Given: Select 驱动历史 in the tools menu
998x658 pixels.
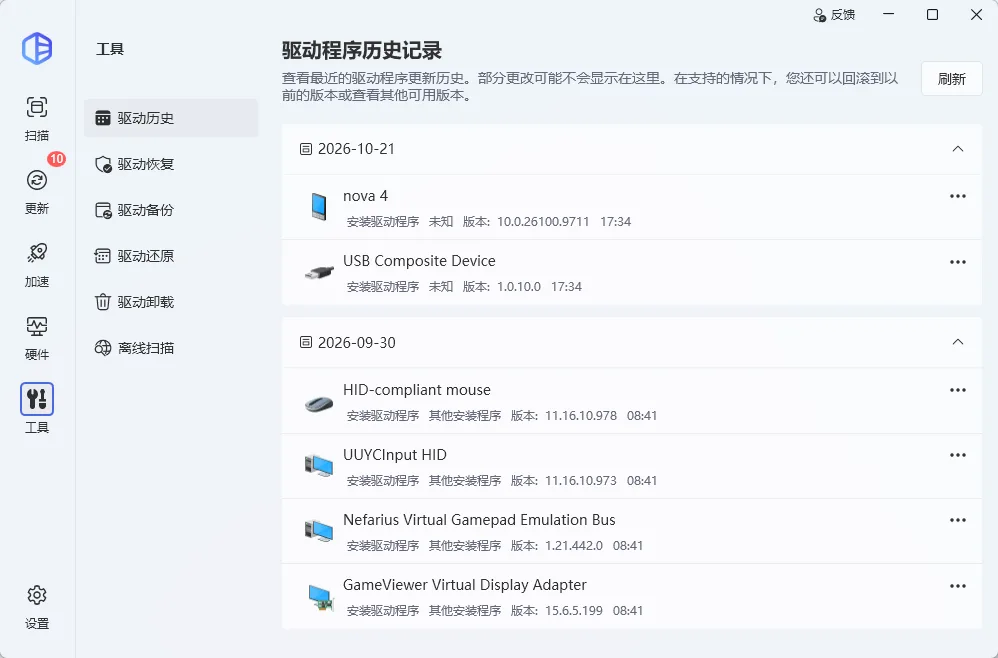Looking at the screenshot, I should (171, 118).
